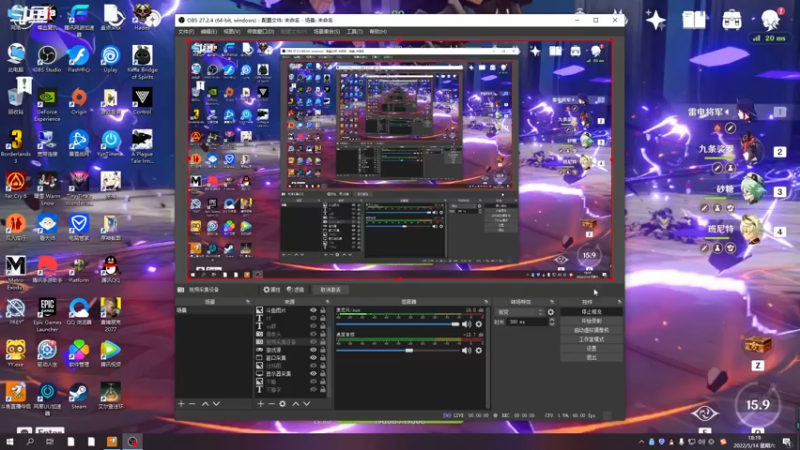Image resolution: width=800 pixels, height=450 pixels.
Task: Click the 滤镜 filters toolbar button
Action: [x=295, y=290]
